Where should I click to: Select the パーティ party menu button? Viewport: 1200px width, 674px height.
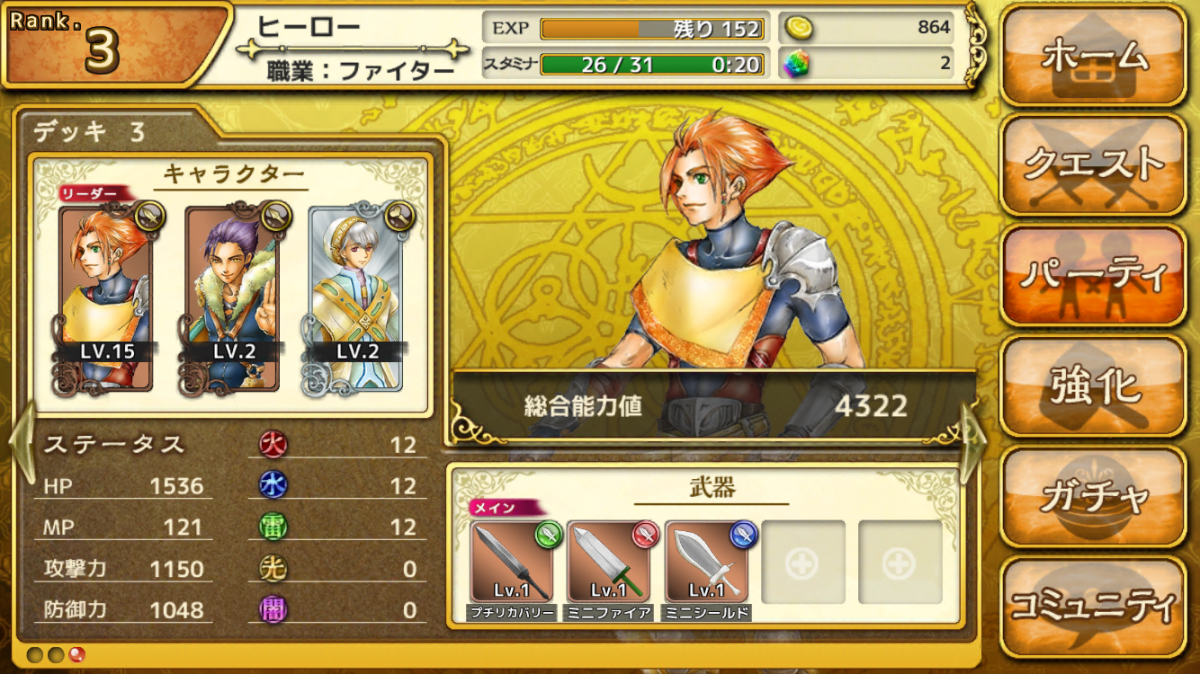click(1093, 275)
